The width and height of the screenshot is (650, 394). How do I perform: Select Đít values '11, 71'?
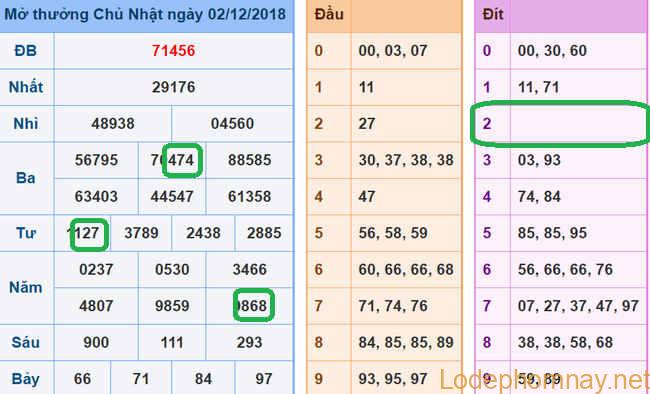(x=538, y=87)
